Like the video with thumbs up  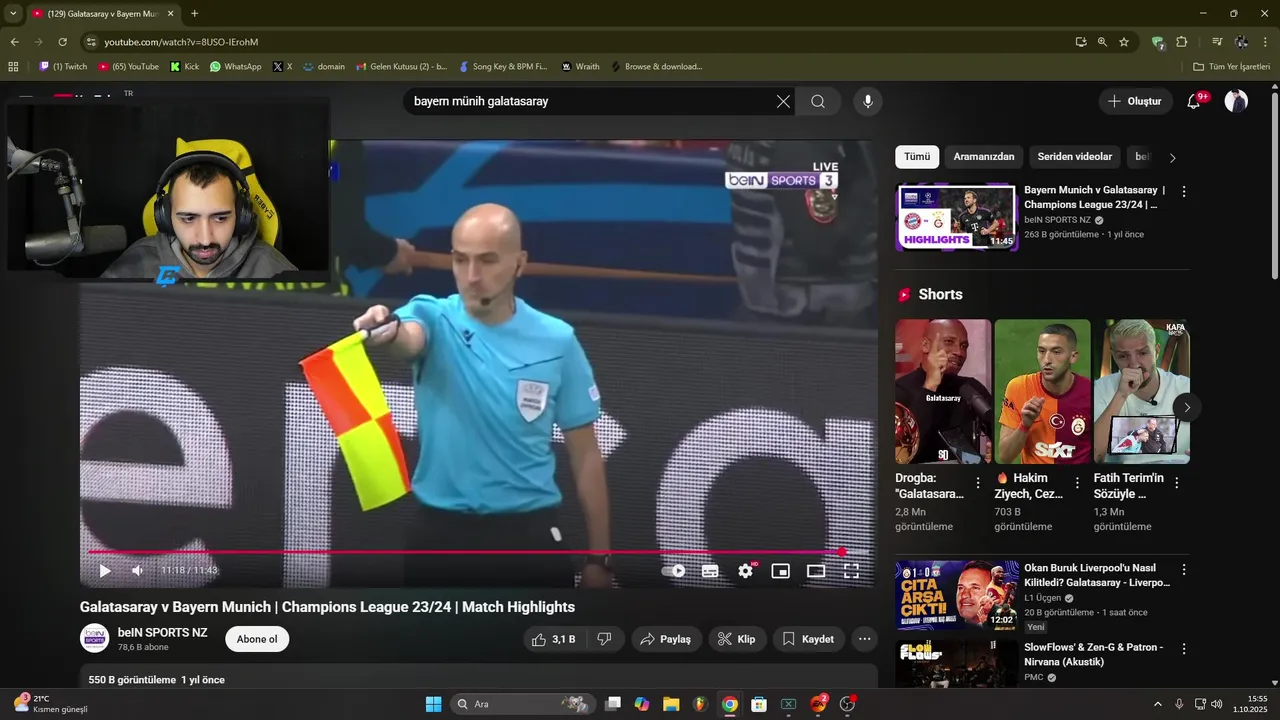[x=552, y=639]
